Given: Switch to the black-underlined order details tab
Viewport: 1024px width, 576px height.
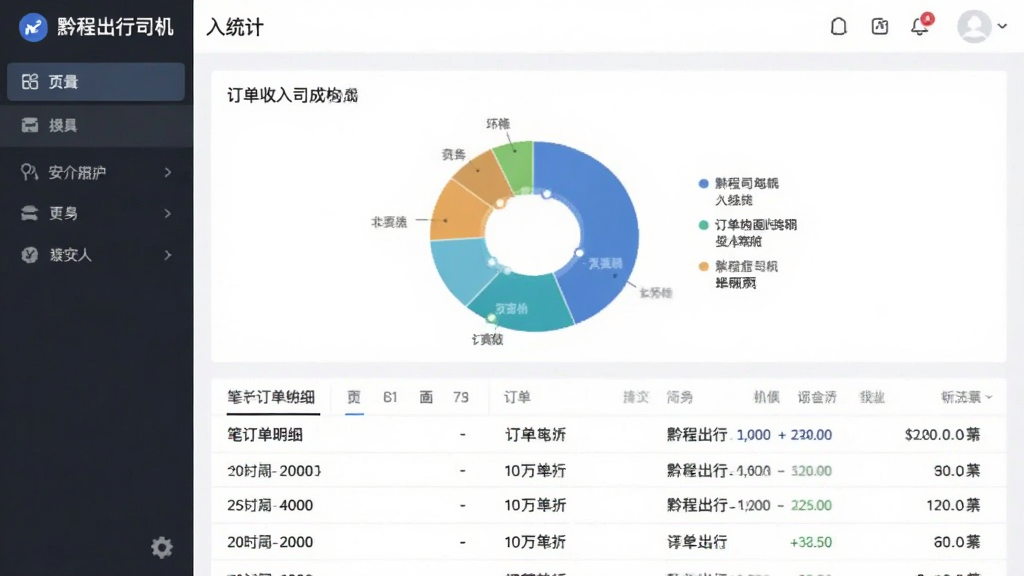Looking at the screenshot, I should point(272,397).
